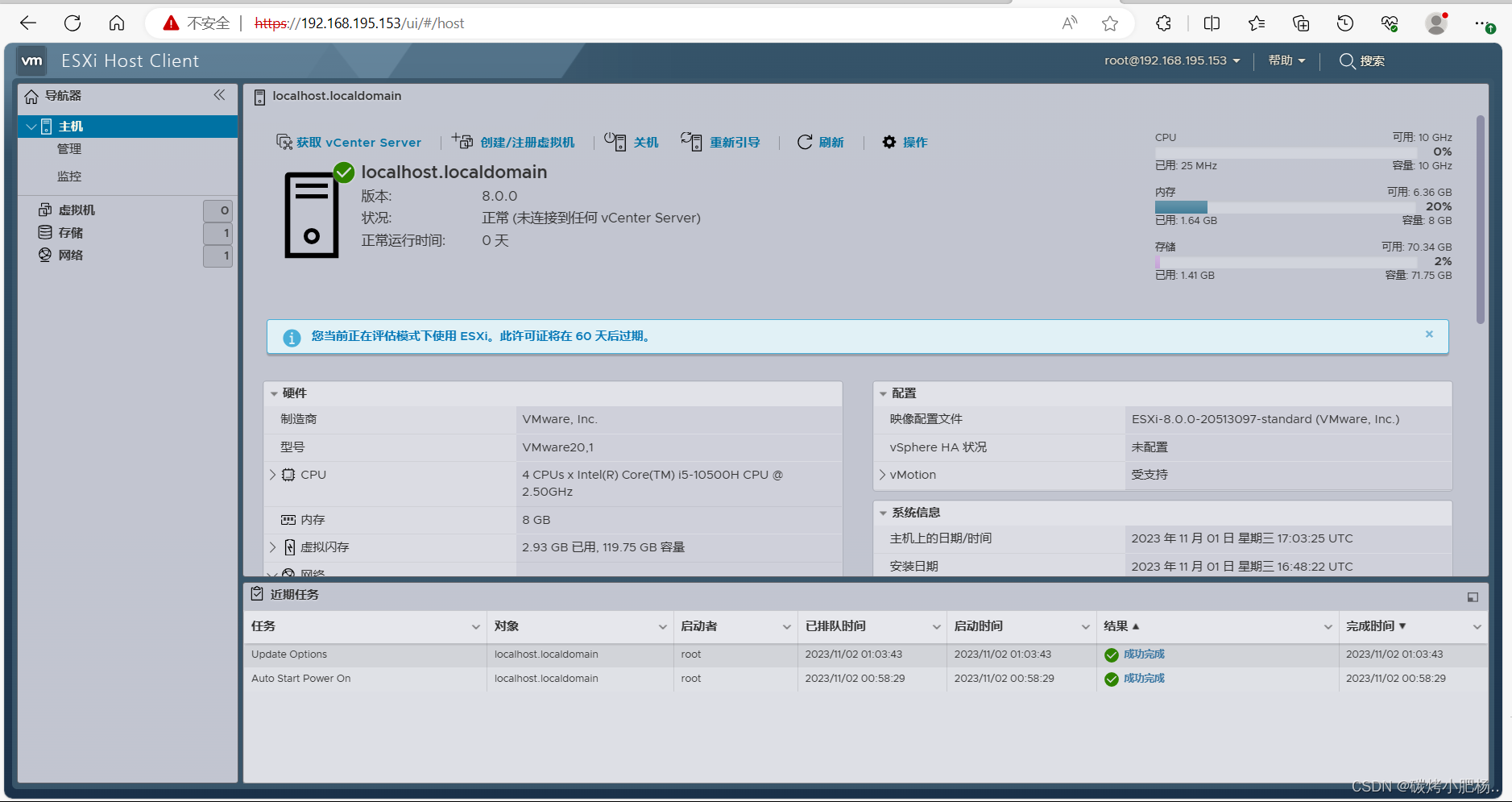
Task: Collapse the 配置 configuration section
Action: [883, 393]
